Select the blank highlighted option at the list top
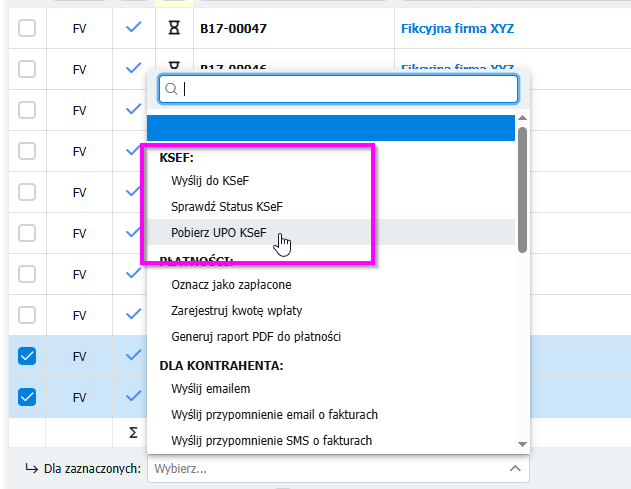631x489 pixels. point(331,128)
